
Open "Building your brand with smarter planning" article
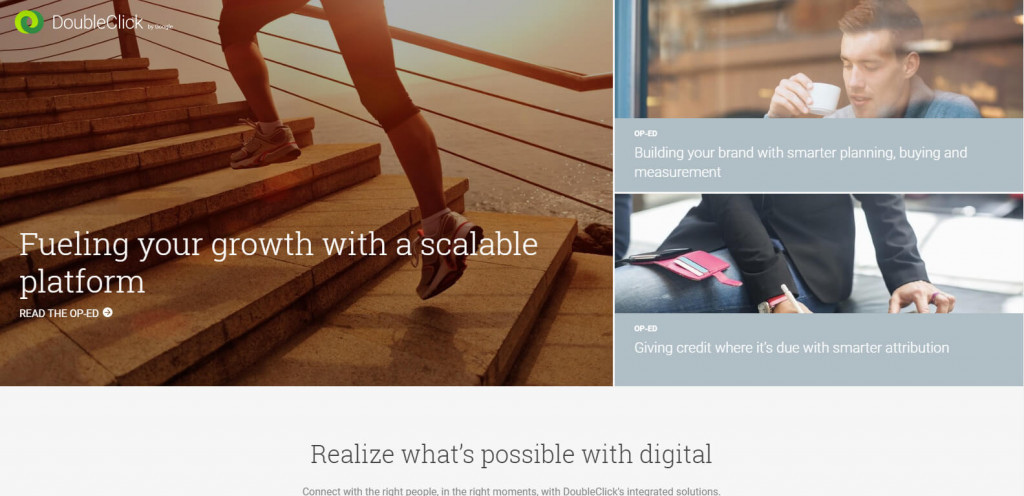801,163
